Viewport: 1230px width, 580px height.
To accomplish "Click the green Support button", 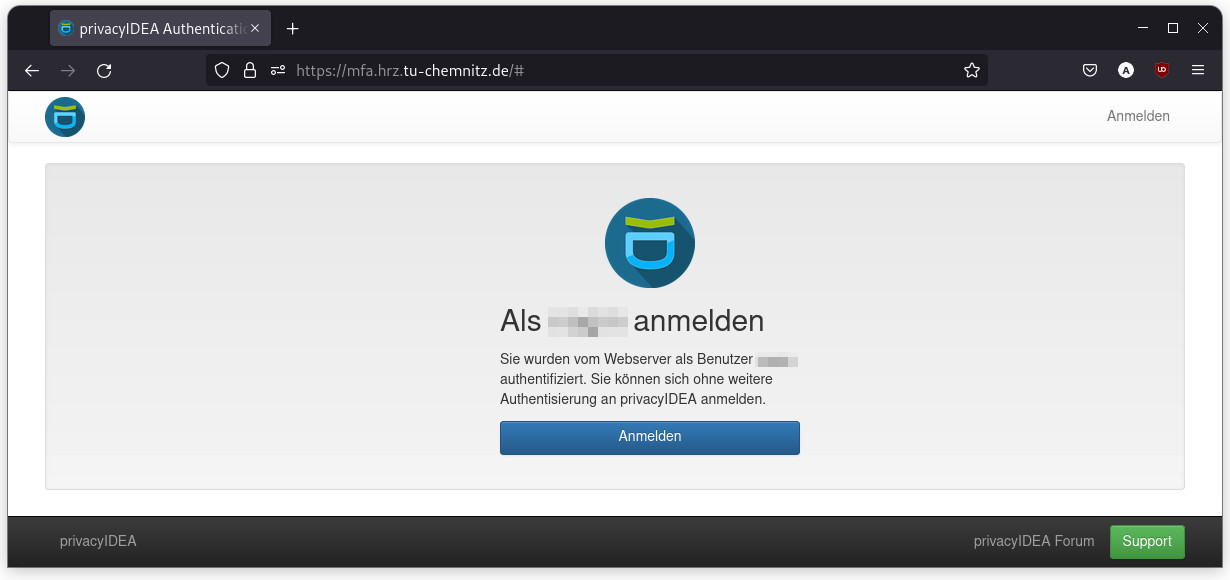I will (x=1147, y=541).
